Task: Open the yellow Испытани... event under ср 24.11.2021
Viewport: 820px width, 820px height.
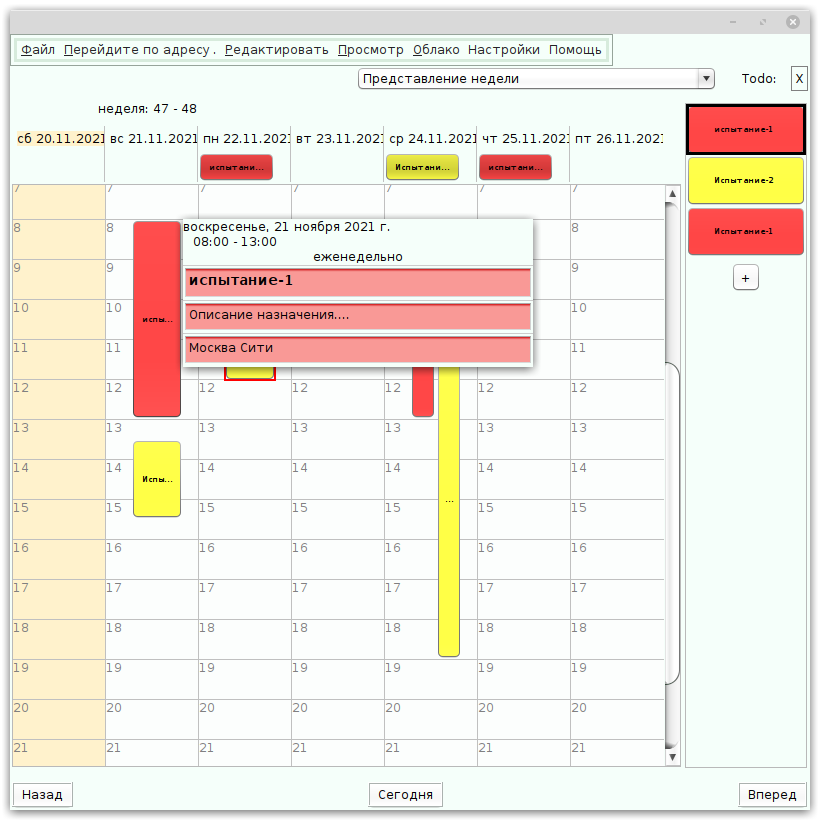Action: pyautogui.click(x=422, y=167)
